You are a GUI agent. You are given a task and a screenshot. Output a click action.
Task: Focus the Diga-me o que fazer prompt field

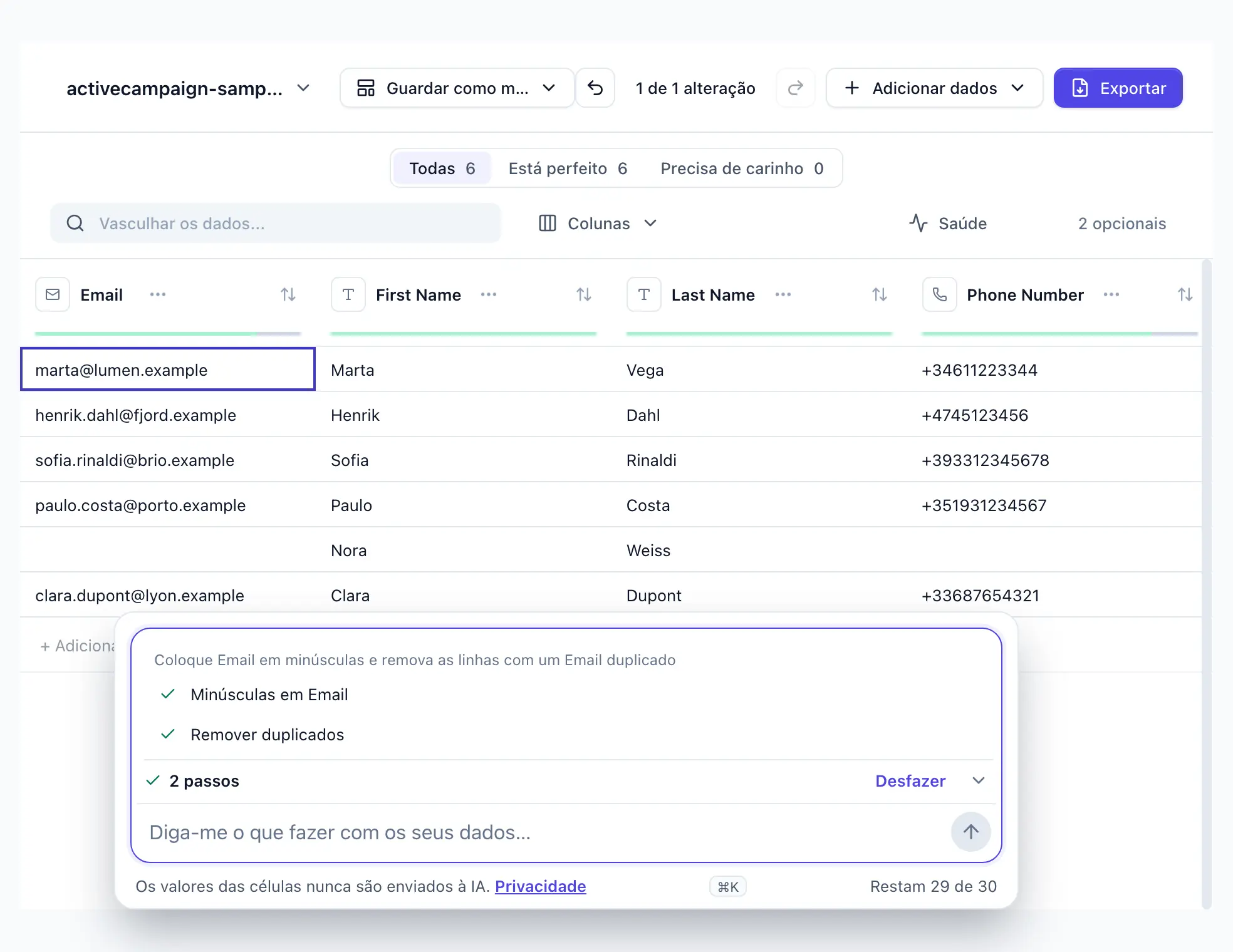545,832
